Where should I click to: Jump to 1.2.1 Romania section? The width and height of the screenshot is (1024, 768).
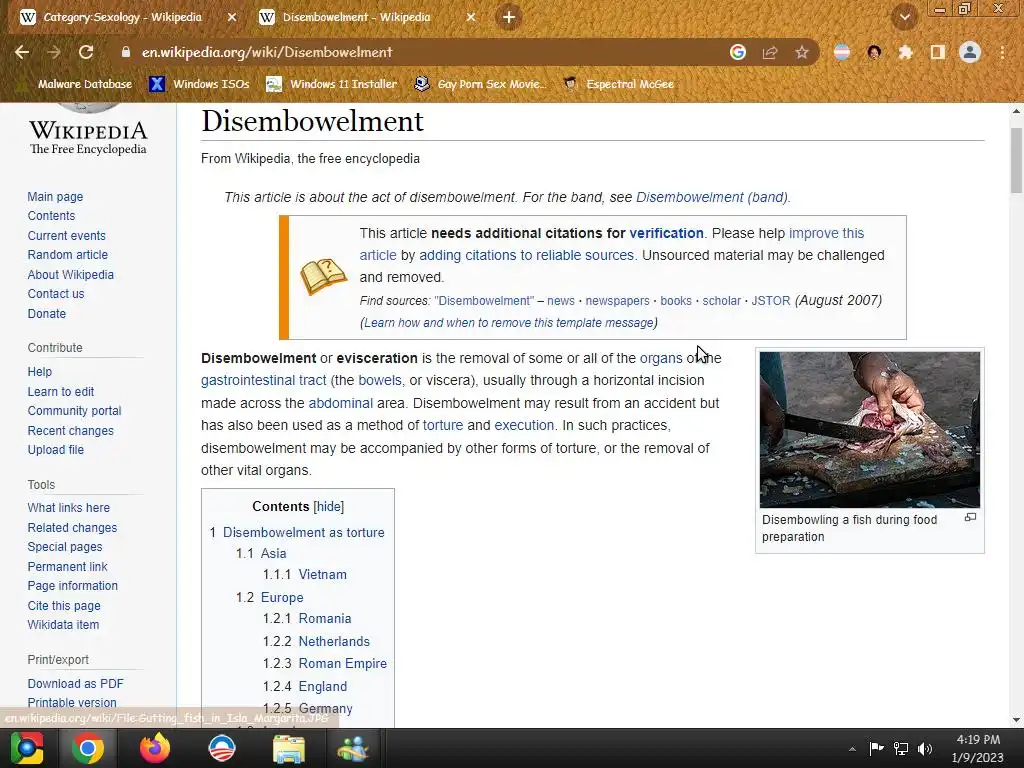325,618
